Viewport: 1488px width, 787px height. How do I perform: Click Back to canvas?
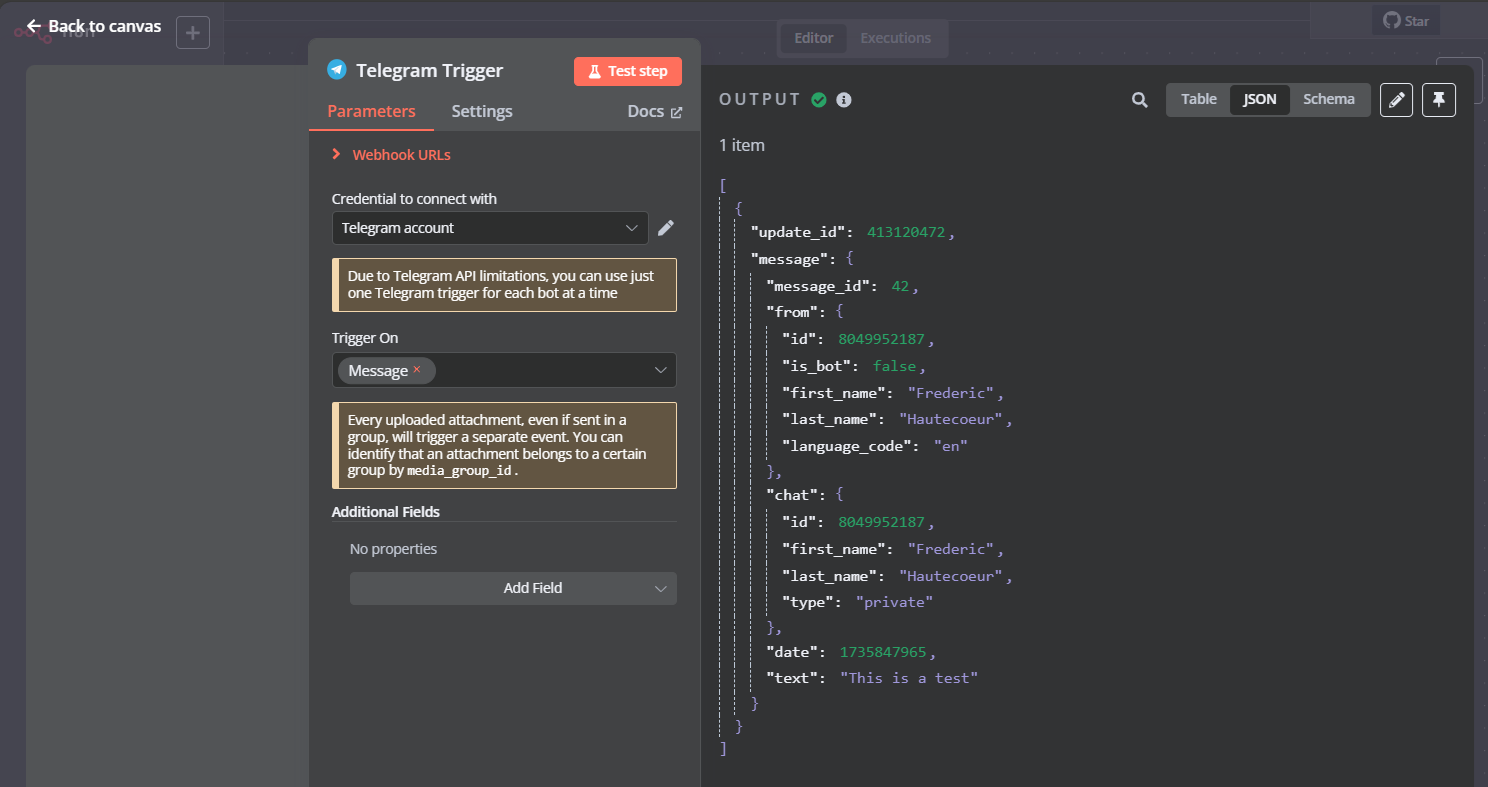[94, 26]
